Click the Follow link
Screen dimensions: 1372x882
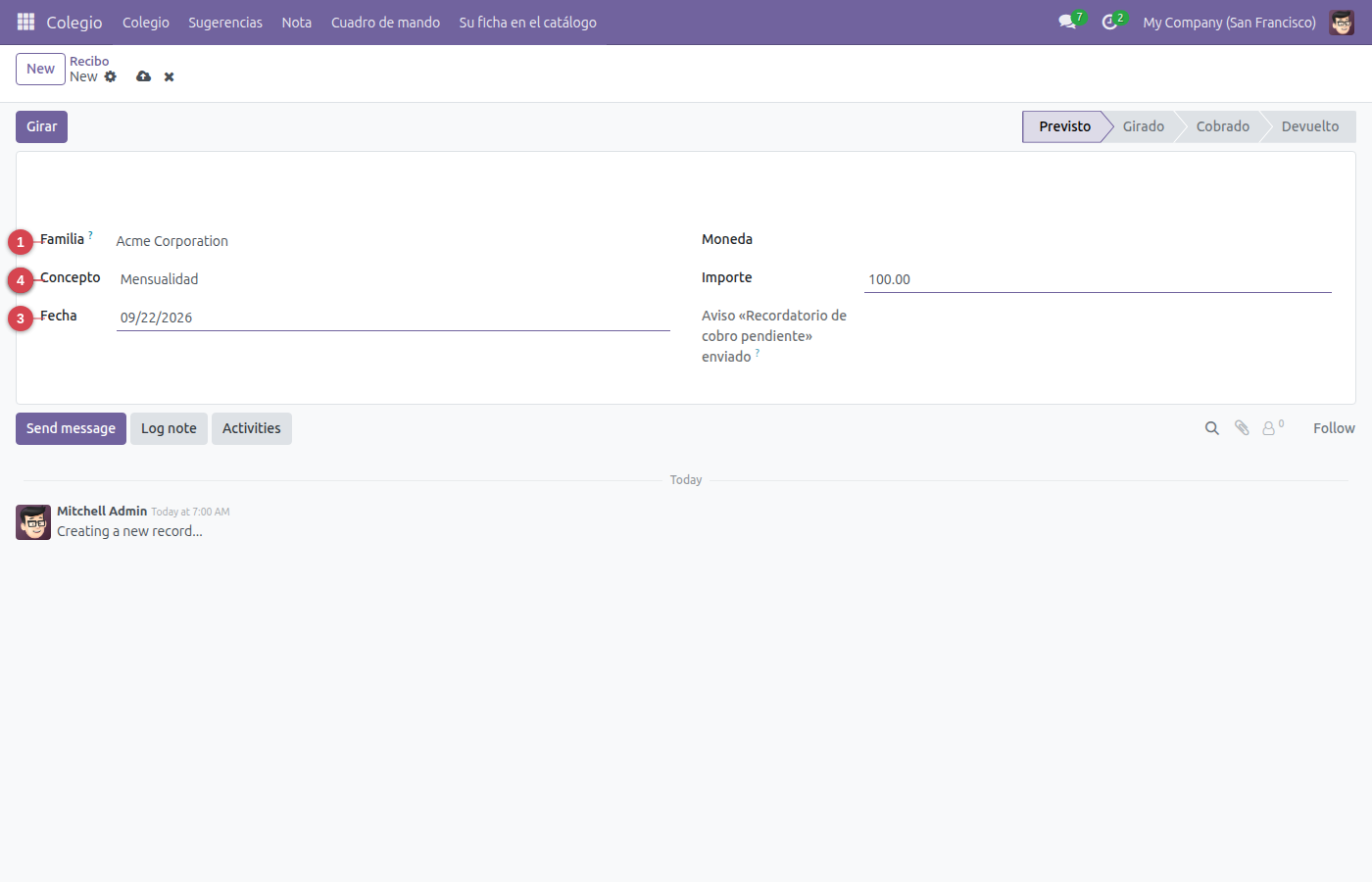(x=1334, y=428)
